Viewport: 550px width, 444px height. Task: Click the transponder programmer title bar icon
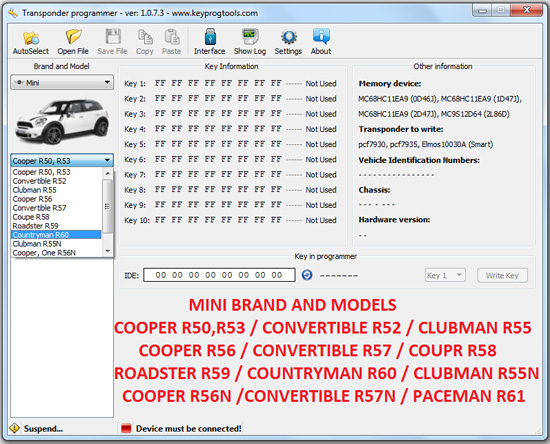click(13, 13)
